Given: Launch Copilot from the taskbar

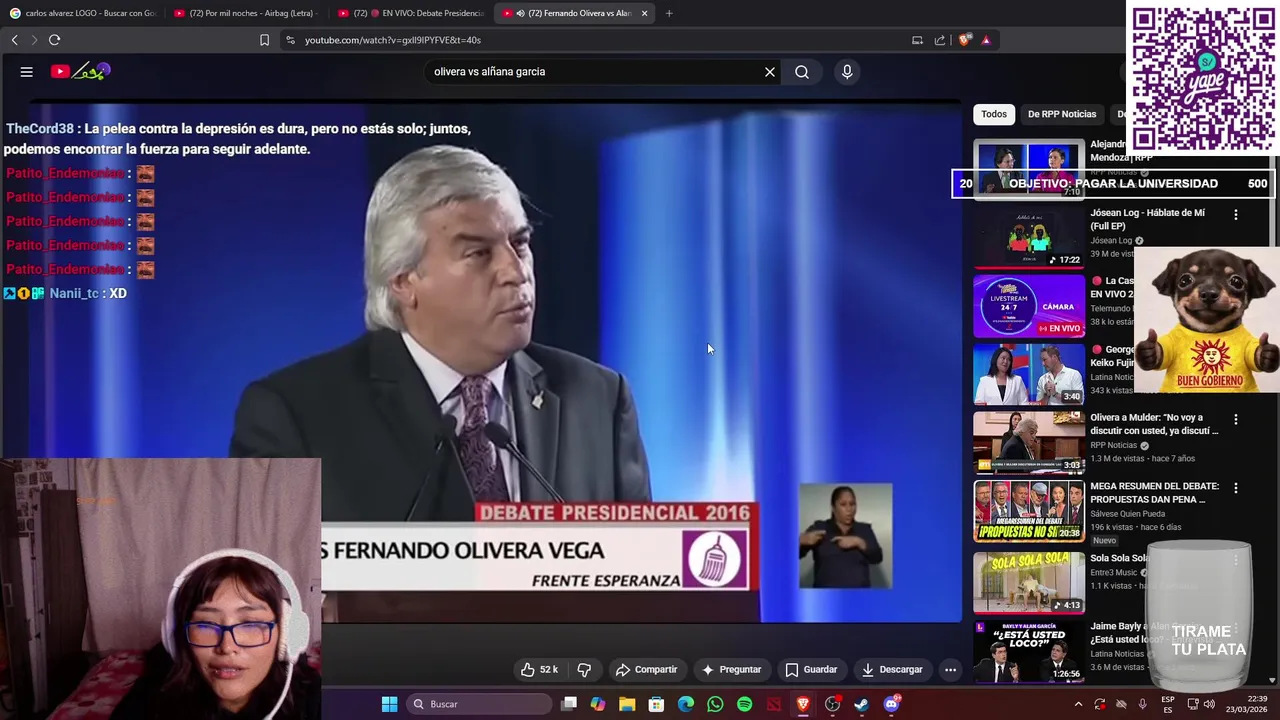Looking at the screenshot, I should tap(598, 704).
